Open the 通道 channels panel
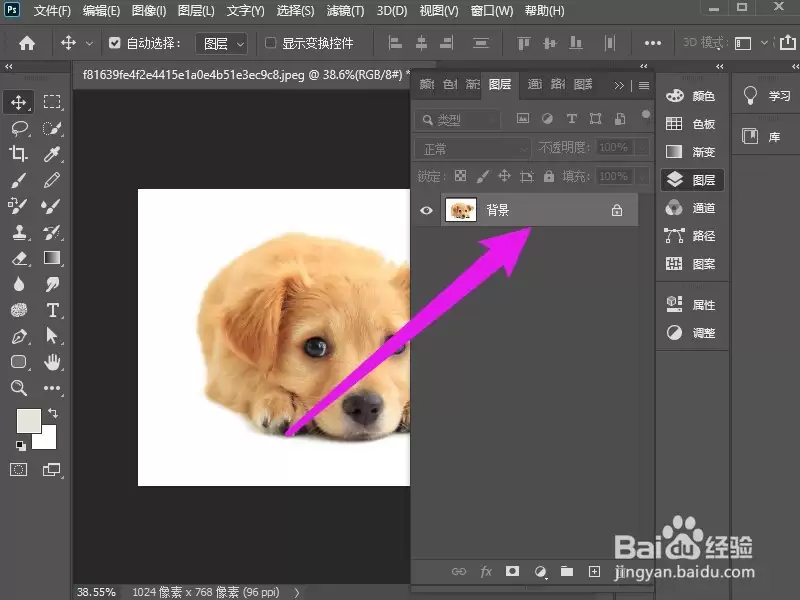The height and width of the screenshot is (600, 800). pos(691,208)
